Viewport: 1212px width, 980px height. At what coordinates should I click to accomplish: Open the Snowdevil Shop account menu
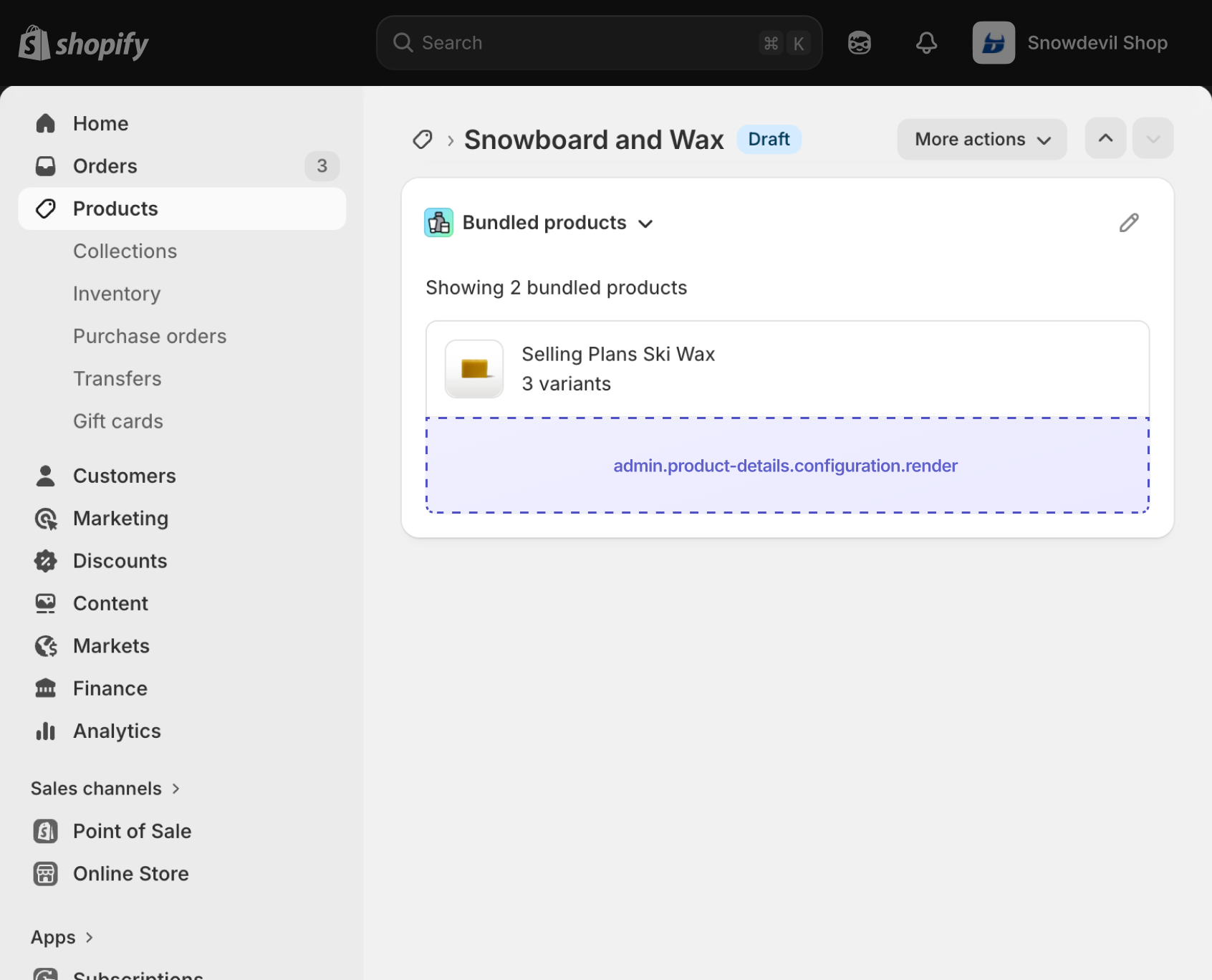pyautogui.click(x=1070, y=43)
